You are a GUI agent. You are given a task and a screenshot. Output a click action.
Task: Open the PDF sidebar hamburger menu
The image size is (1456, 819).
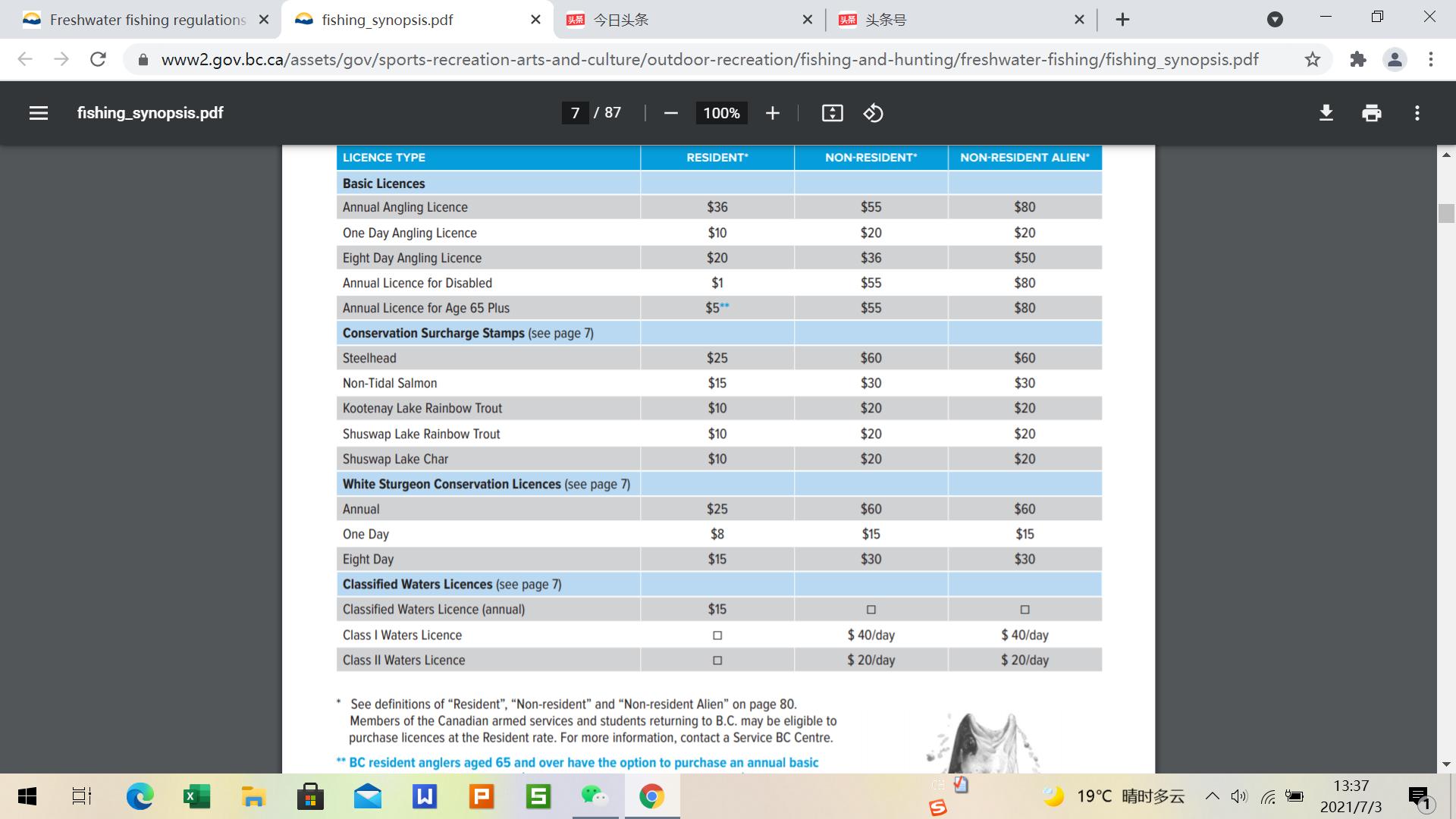[39, 113]
